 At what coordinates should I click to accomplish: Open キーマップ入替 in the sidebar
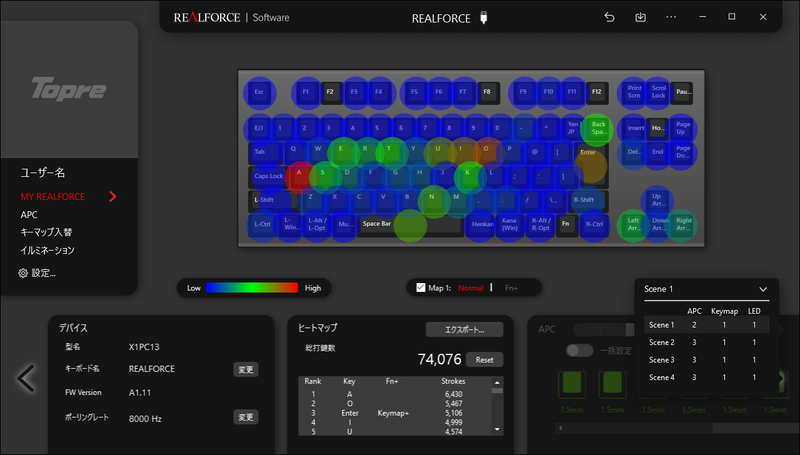point(46,232)
